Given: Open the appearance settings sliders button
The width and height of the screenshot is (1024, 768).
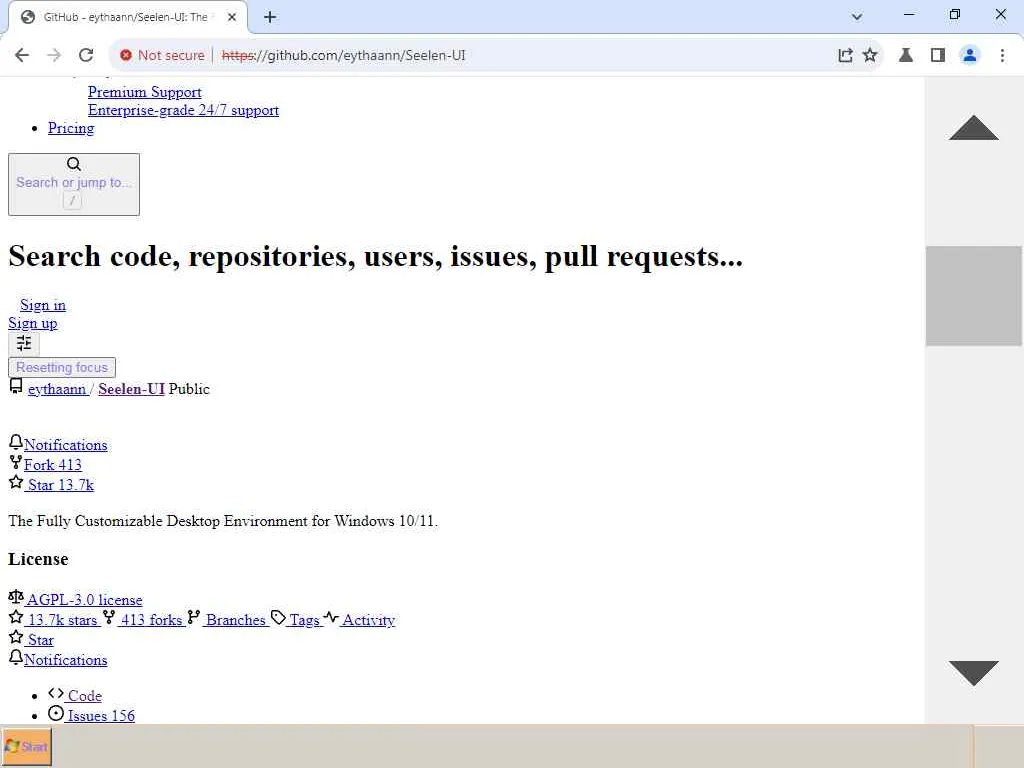Looking at the screenshot, I should [x=24, y=344].
